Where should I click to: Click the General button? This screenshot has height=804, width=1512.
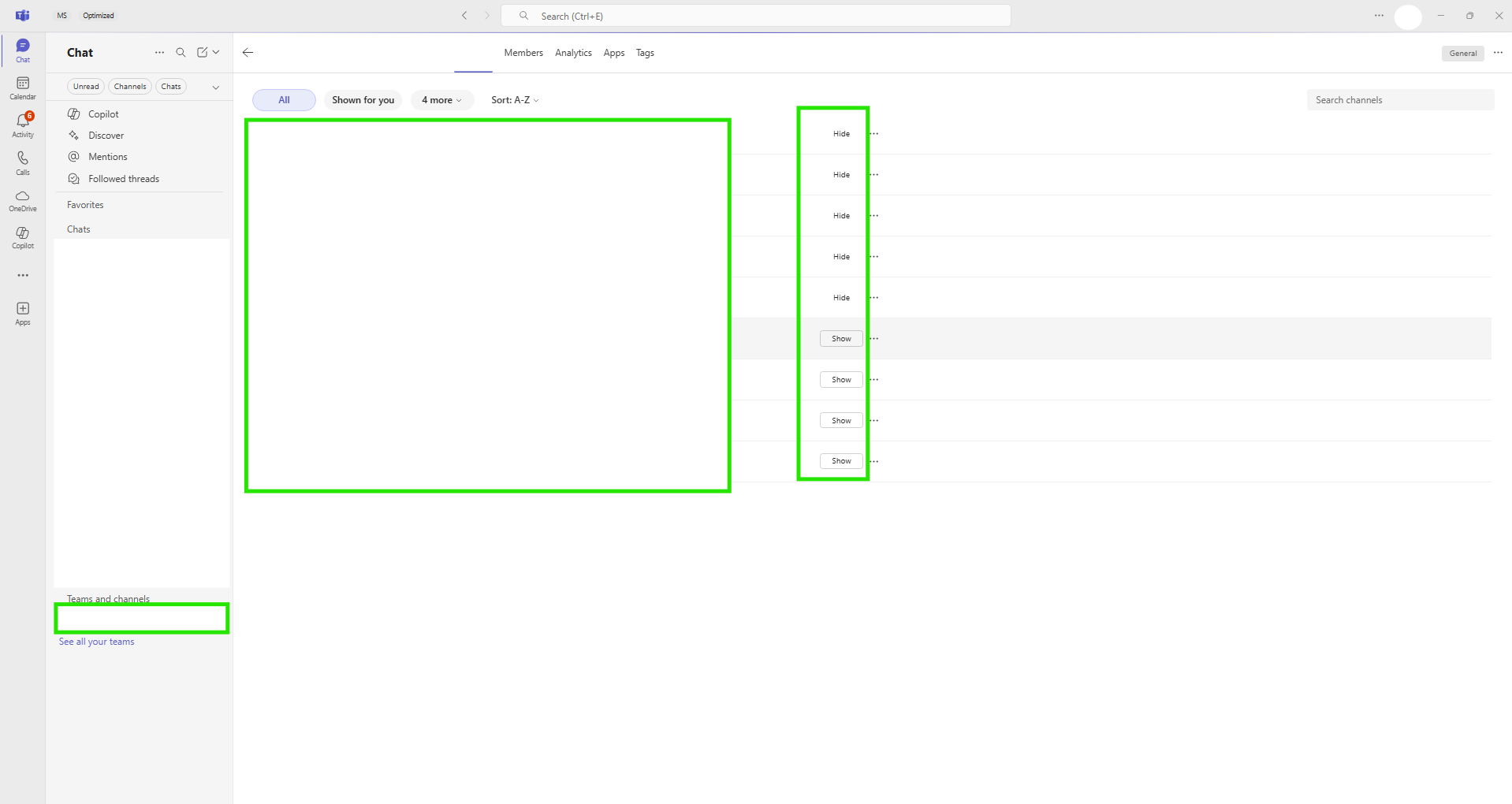point(1462,54)
